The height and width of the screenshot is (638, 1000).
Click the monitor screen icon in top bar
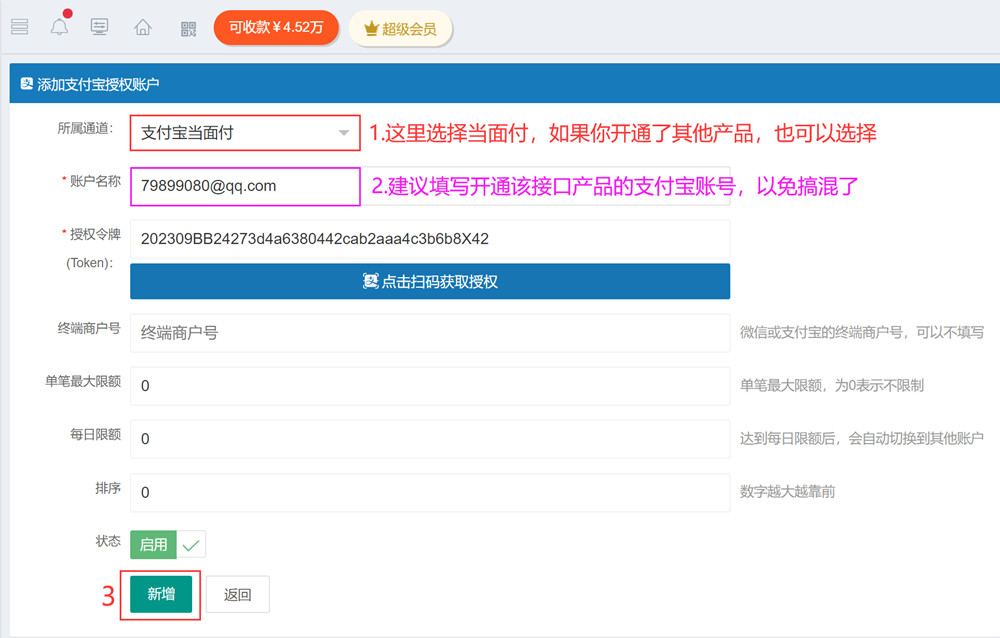99,27
